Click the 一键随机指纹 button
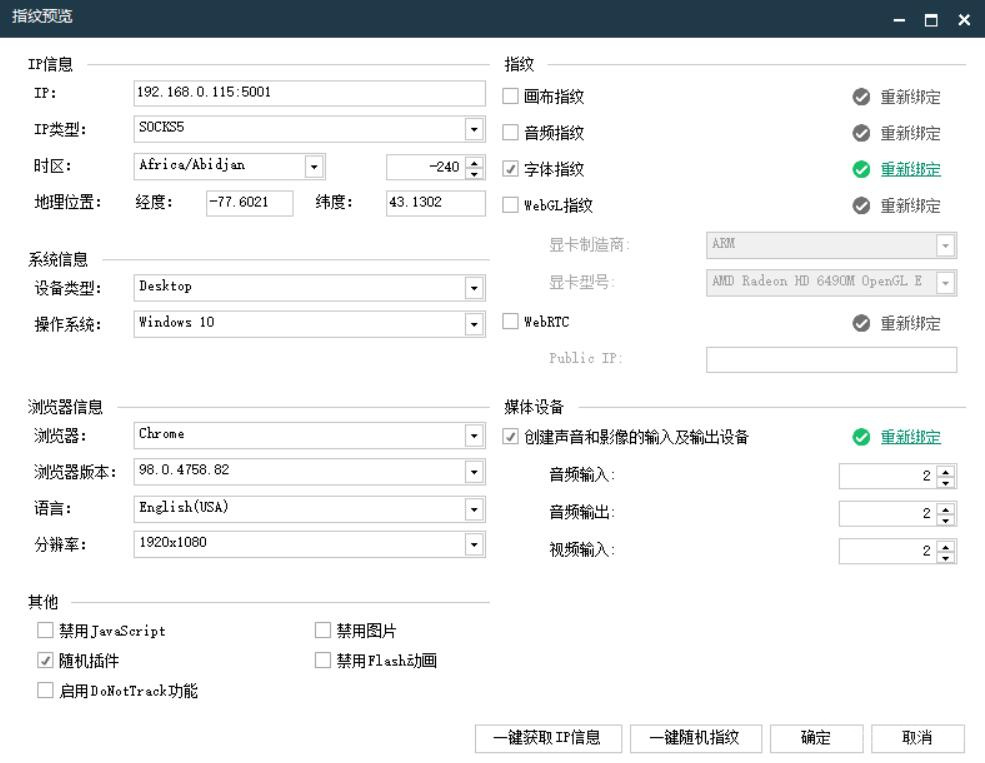 coord(695,739)
